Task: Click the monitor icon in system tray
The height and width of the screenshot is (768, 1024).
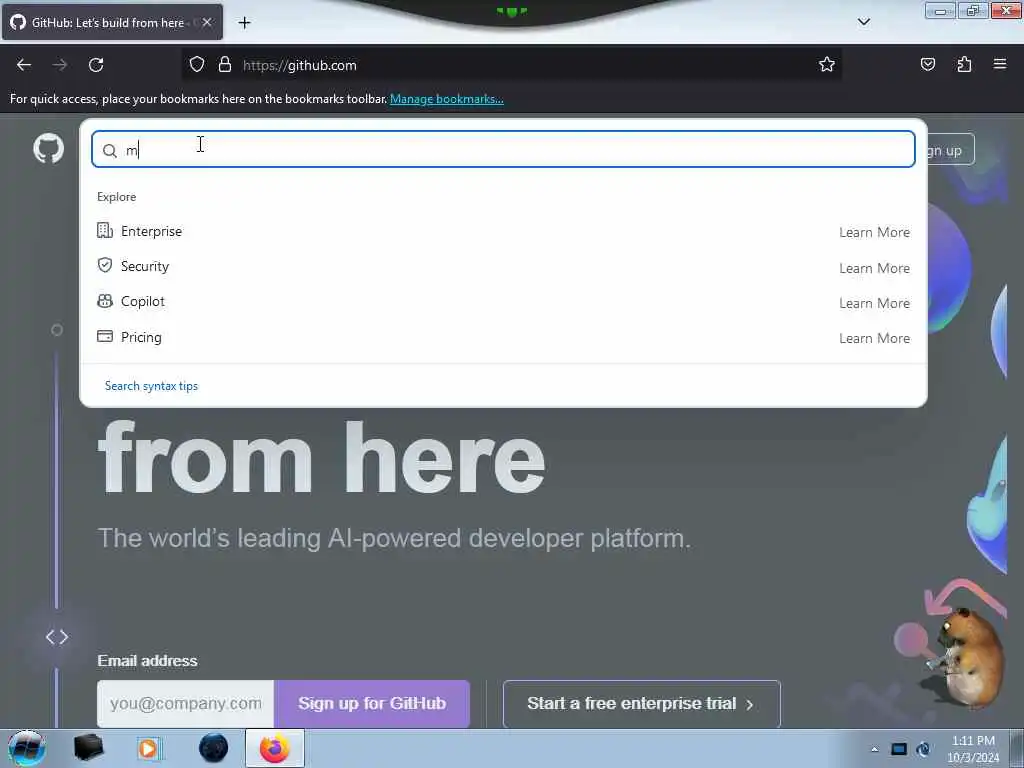Action: coord(899,749)
